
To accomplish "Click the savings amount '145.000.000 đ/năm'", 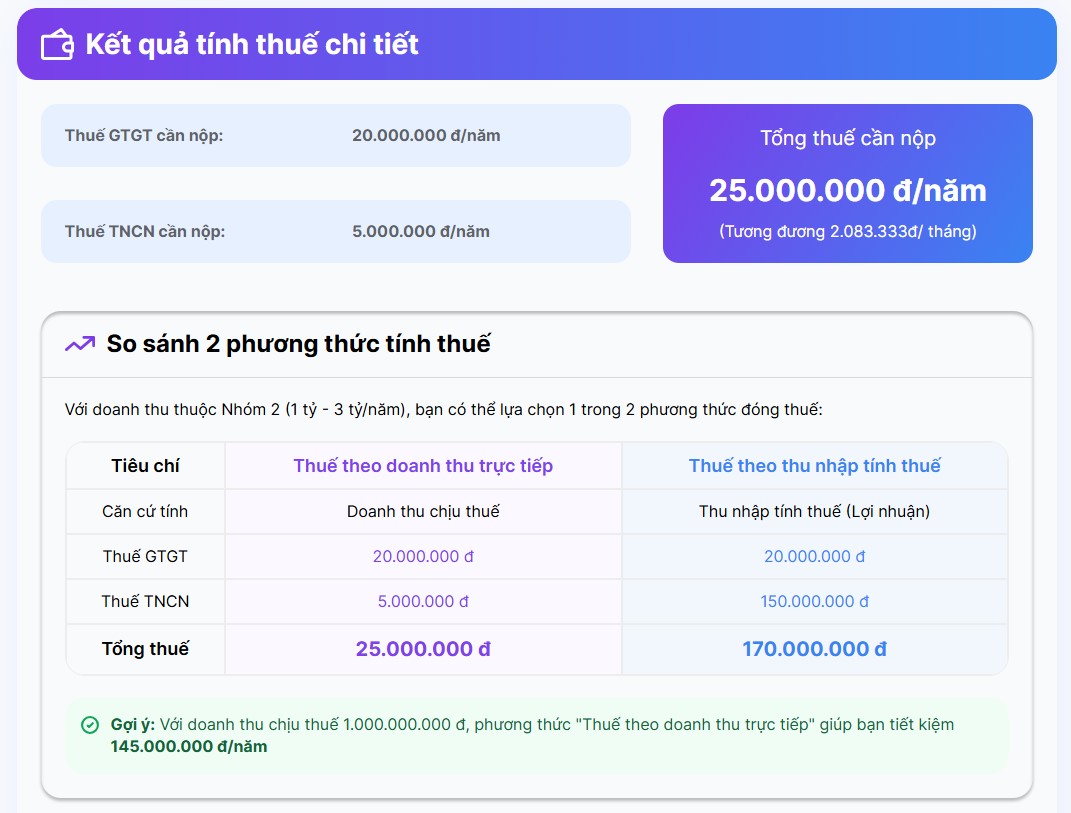I will click(189, 747).
